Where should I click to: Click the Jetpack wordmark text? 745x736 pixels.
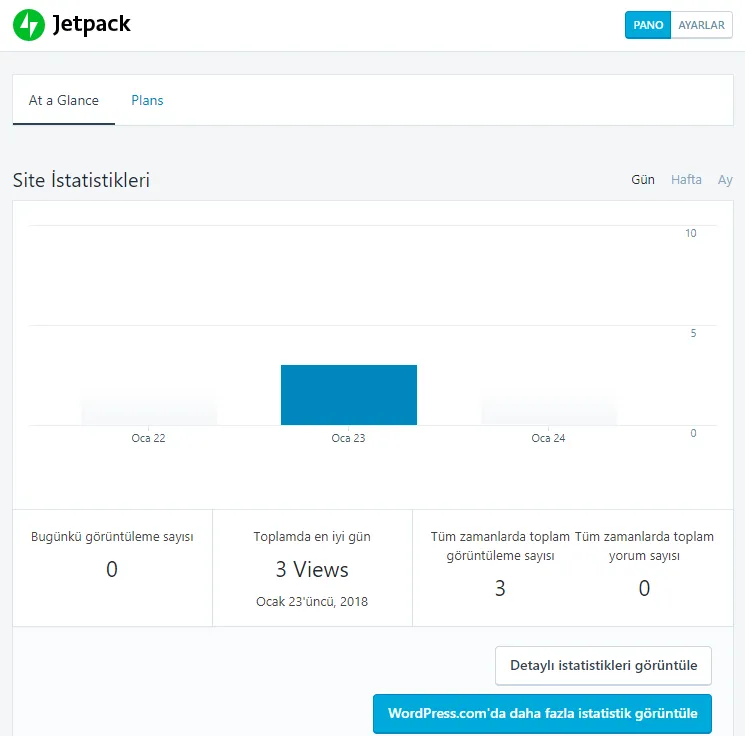coord(91,25)
